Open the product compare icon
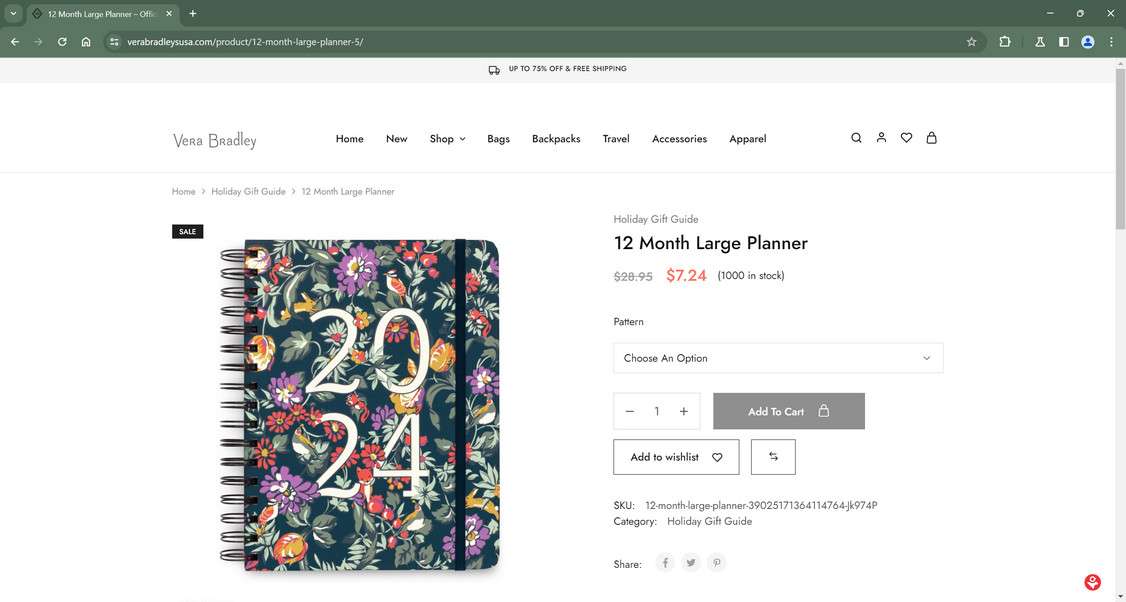This screenshot has height=602, width=1126. pyautogui.click(x=773, y=456)
